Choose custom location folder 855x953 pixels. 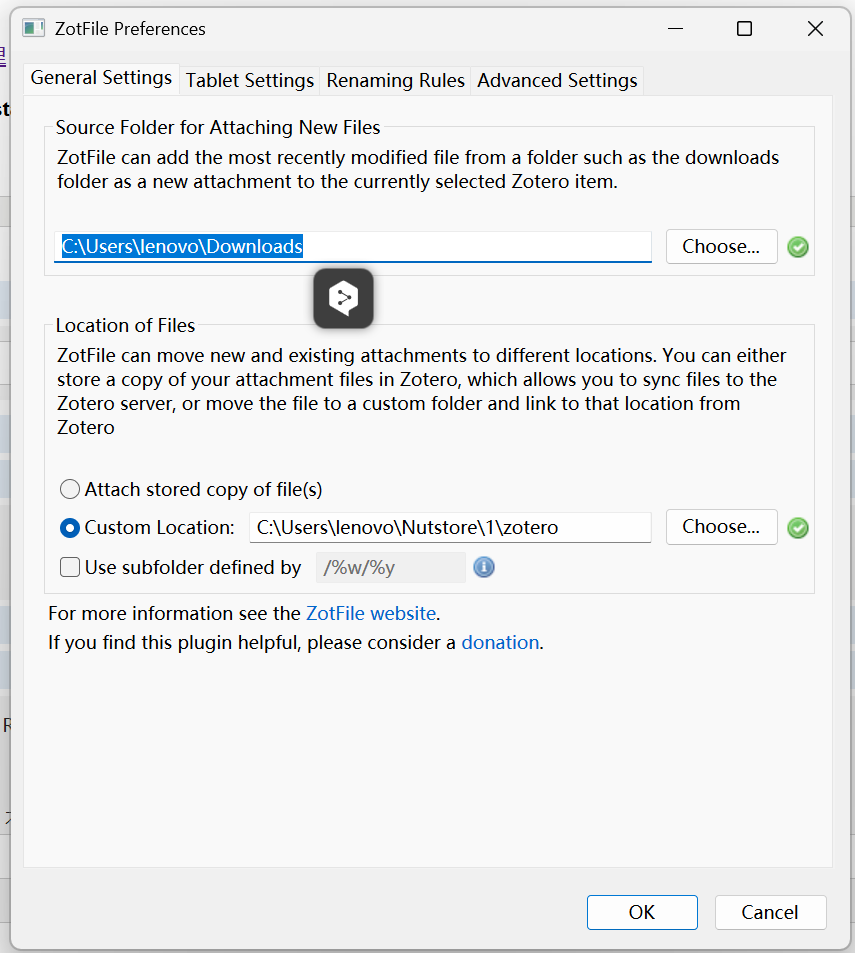(x=721, y=527)
